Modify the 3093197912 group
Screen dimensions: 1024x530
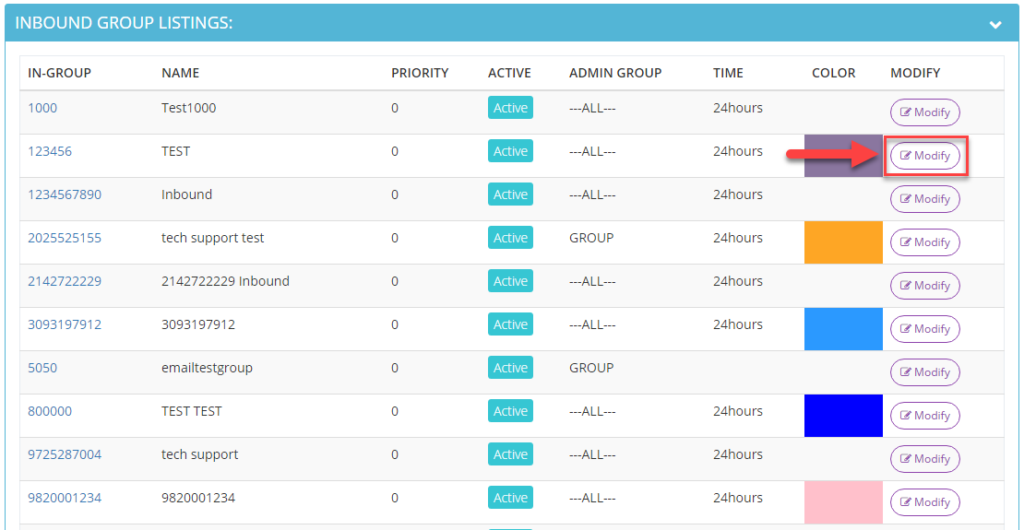coord(925,329)
